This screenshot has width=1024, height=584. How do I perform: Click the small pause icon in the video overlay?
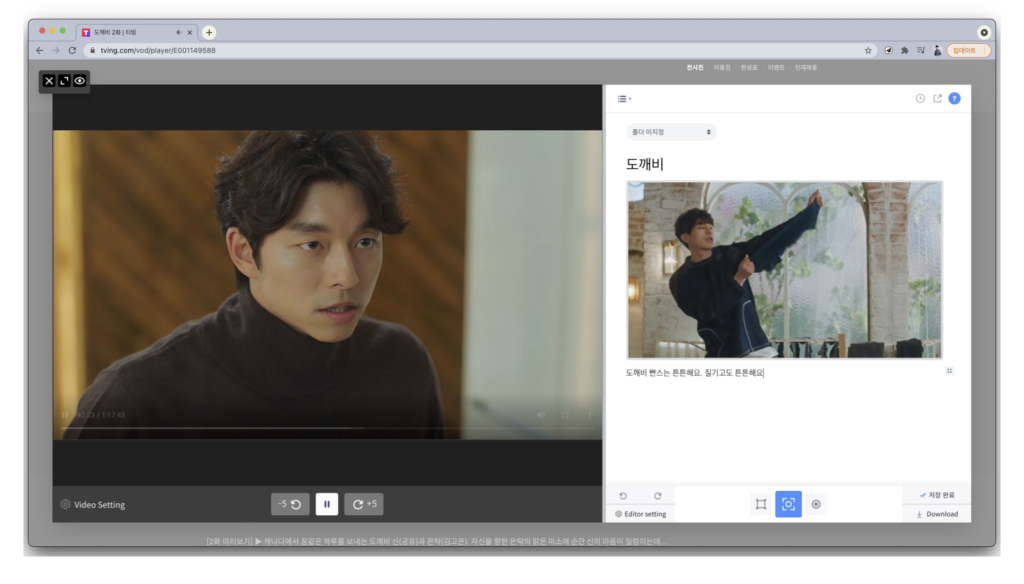pyautogui.click(x=65, y=415)
